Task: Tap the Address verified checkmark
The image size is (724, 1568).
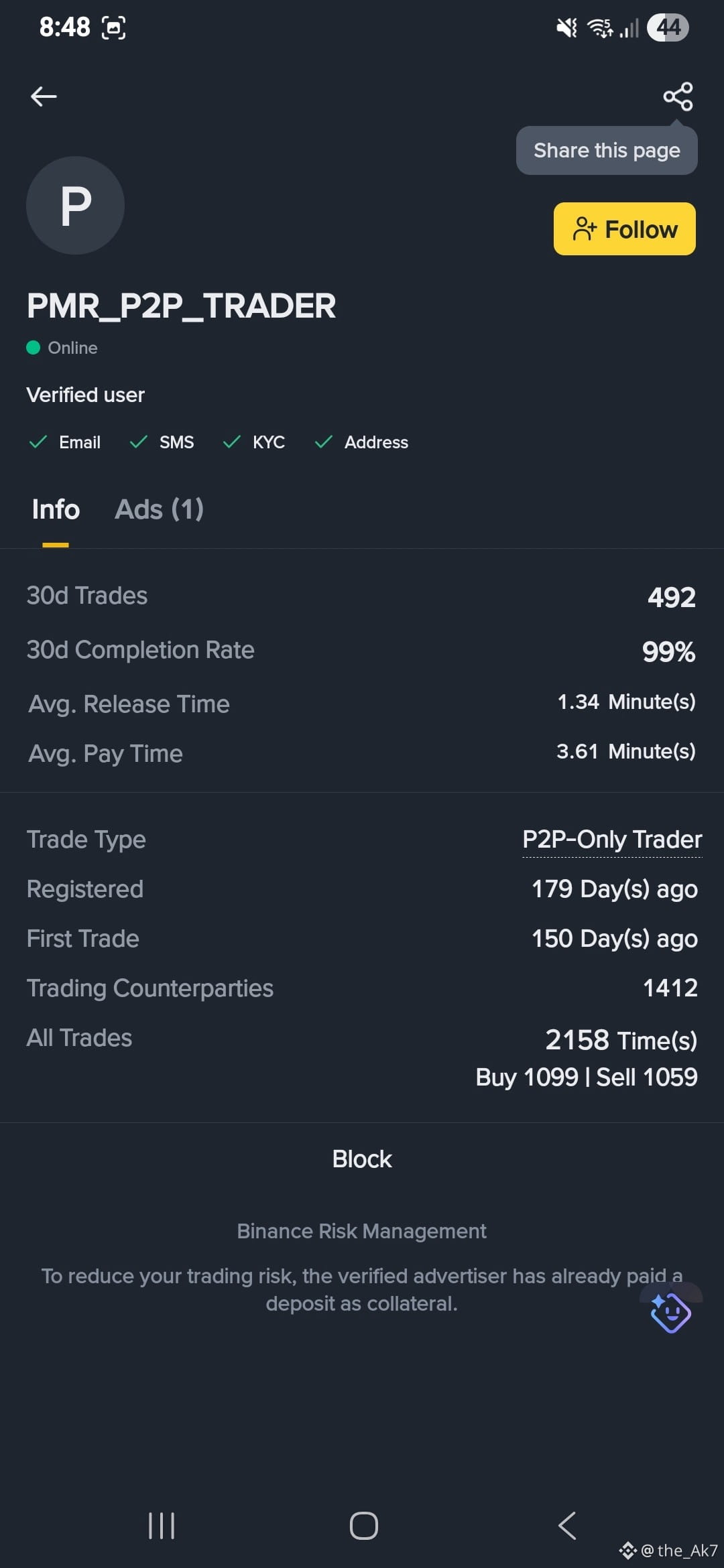Action: click(324, 442)
